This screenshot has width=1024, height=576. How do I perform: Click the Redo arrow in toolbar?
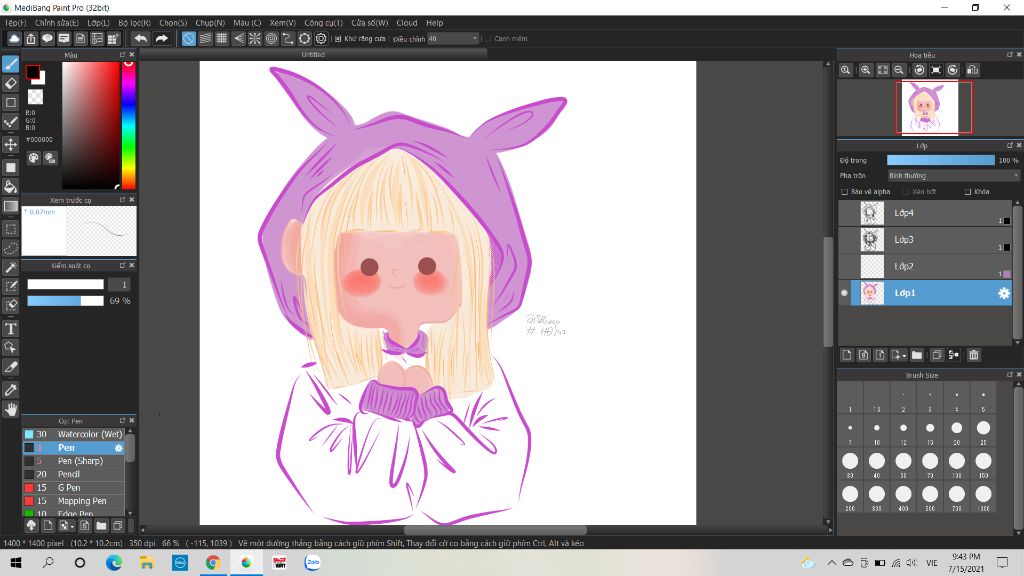click(161, 39)
